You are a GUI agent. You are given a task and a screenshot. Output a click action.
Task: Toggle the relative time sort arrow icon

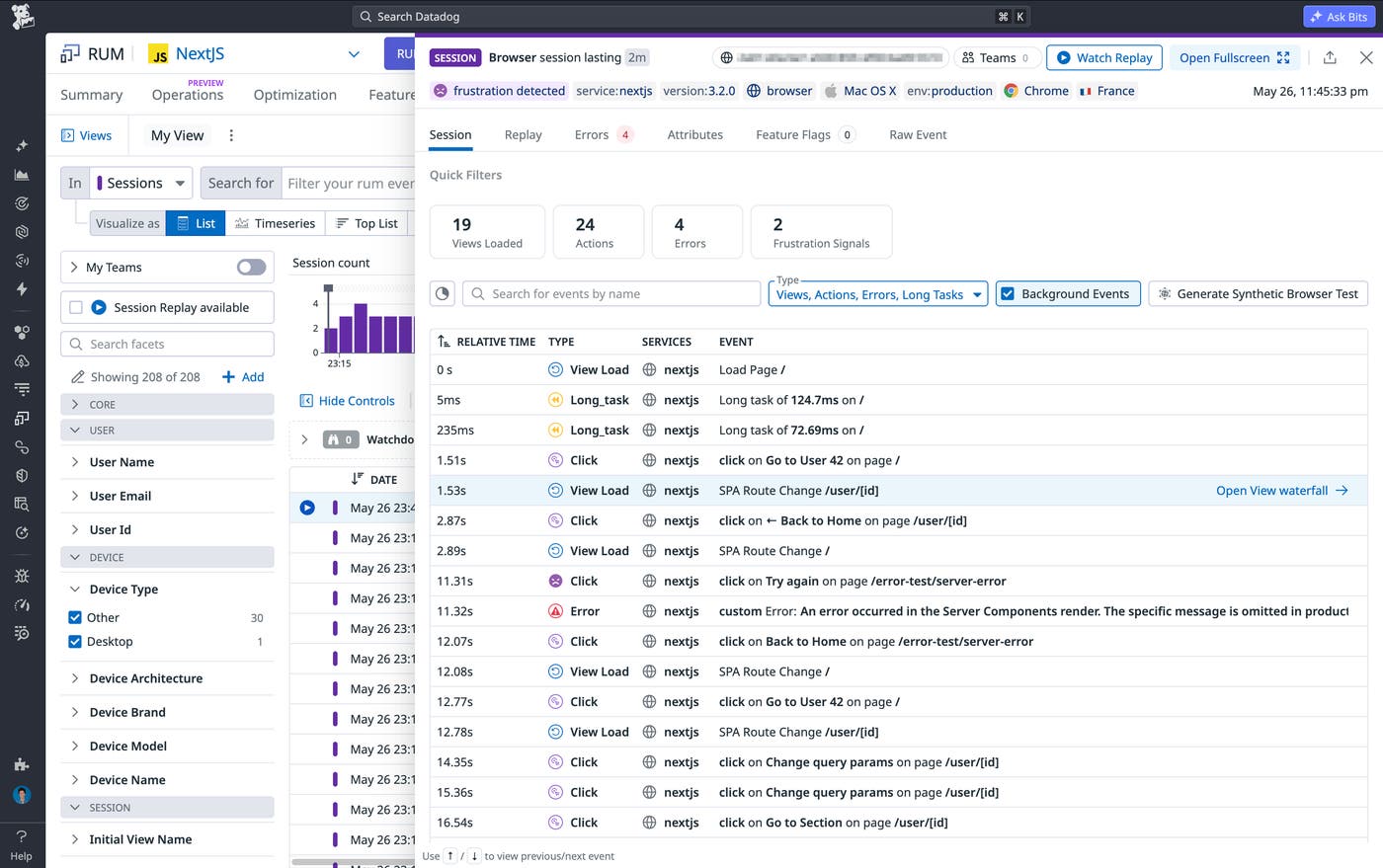tap(444, 342)
